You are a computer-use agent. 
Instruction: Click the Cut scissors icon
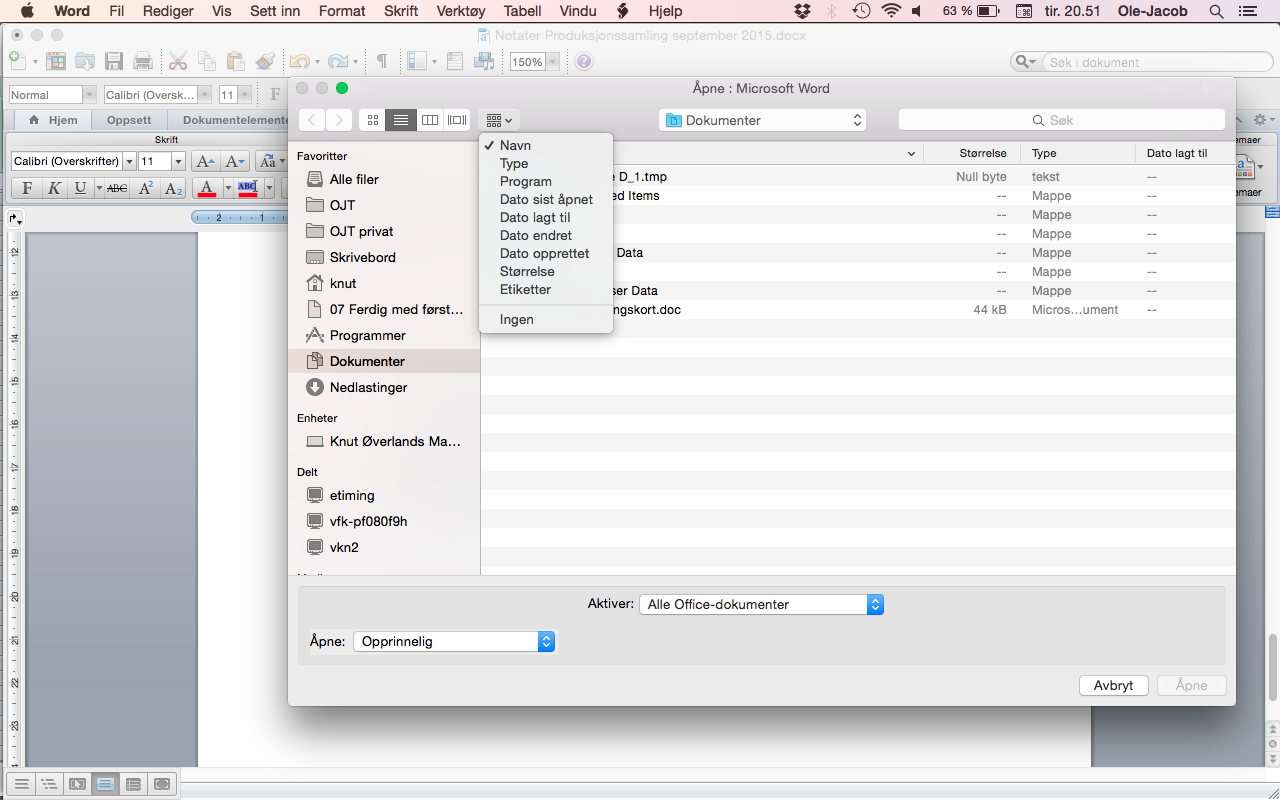(178, 61)
